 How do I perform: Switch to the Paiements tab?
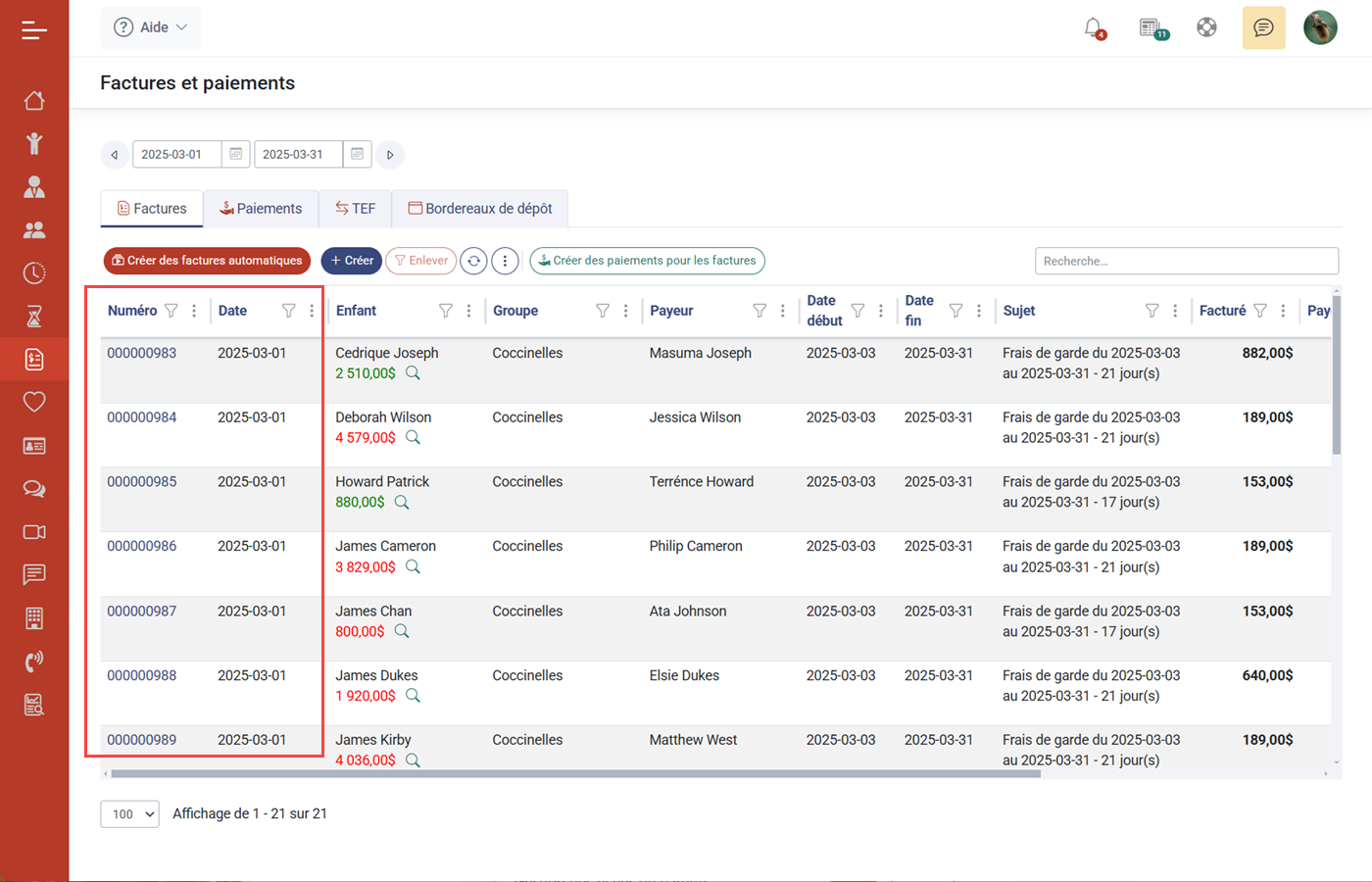(261, 209)
